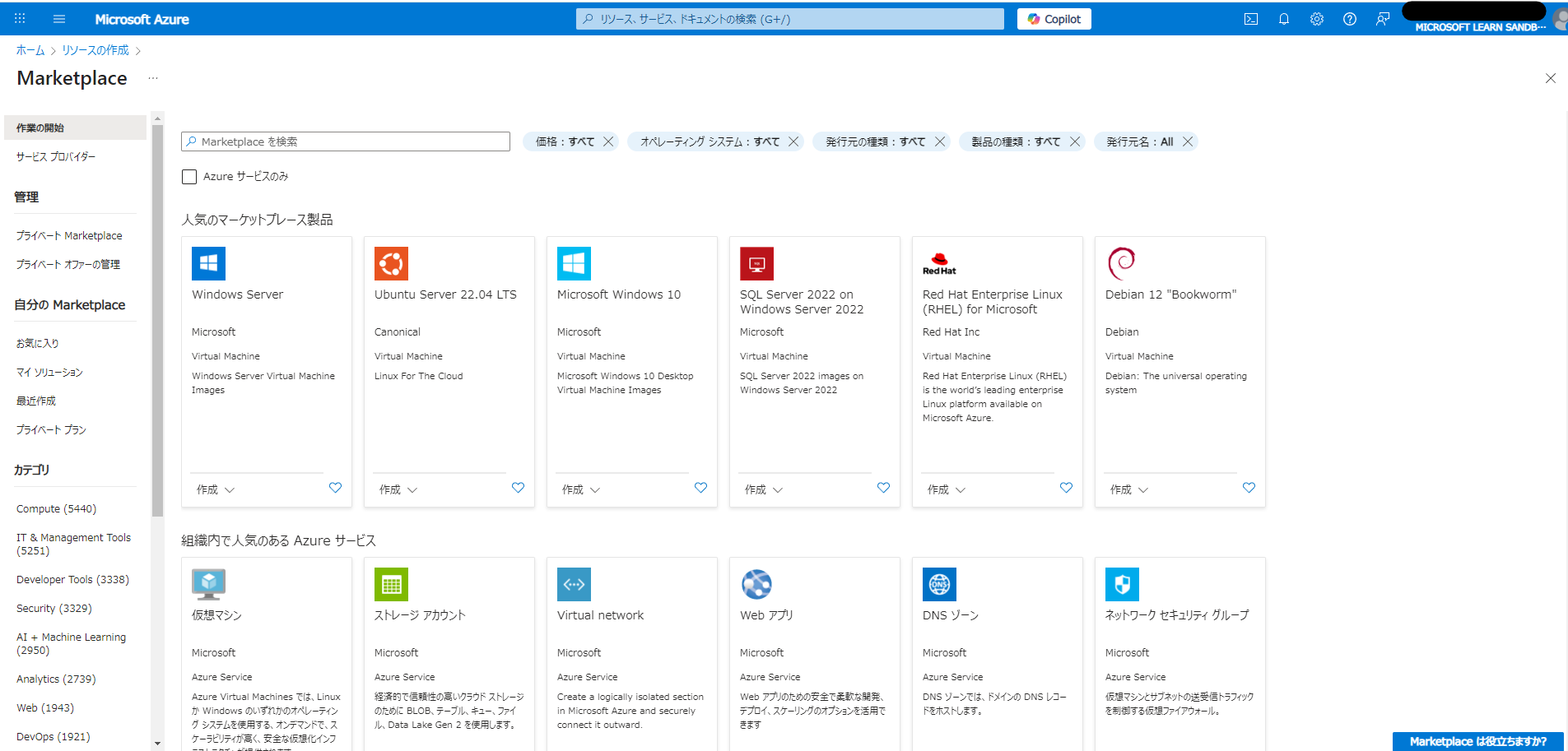Remove the 価格 filter

point(608,141)
